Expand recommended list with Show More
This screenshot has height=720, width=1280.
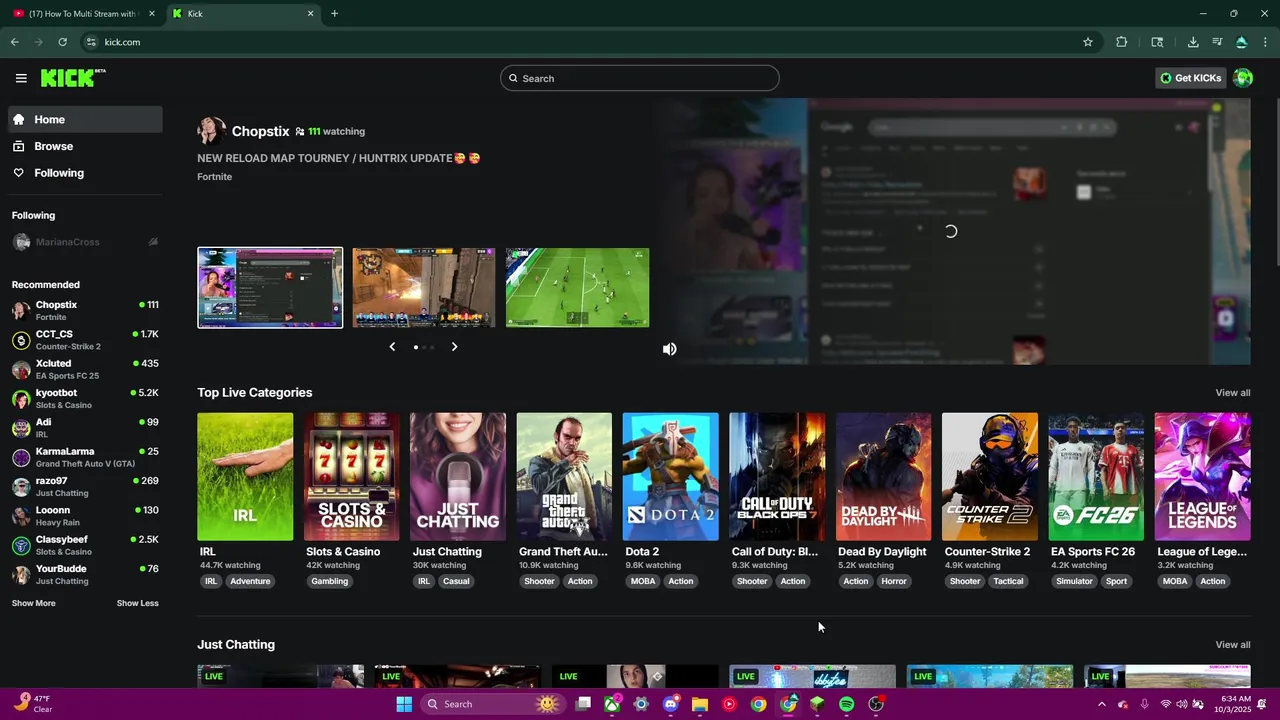pos(34,603)
